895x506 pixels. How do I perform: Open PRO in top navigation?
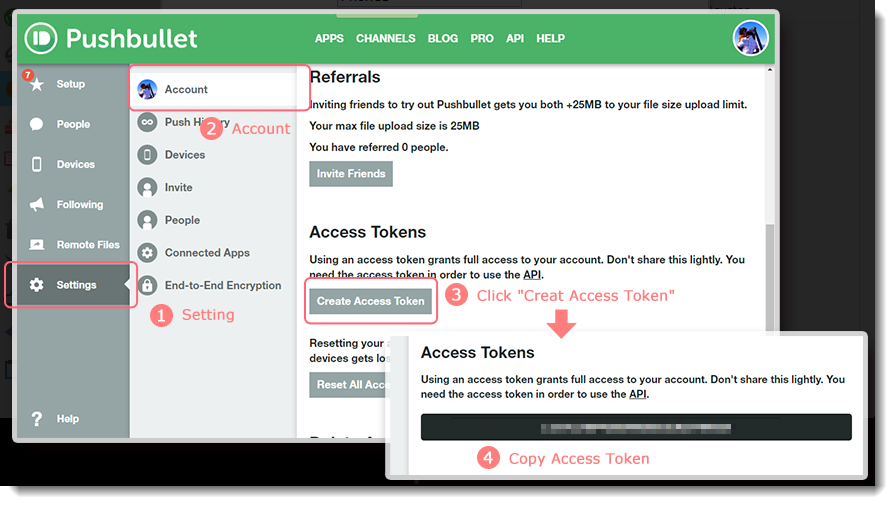tap(482, 38)
